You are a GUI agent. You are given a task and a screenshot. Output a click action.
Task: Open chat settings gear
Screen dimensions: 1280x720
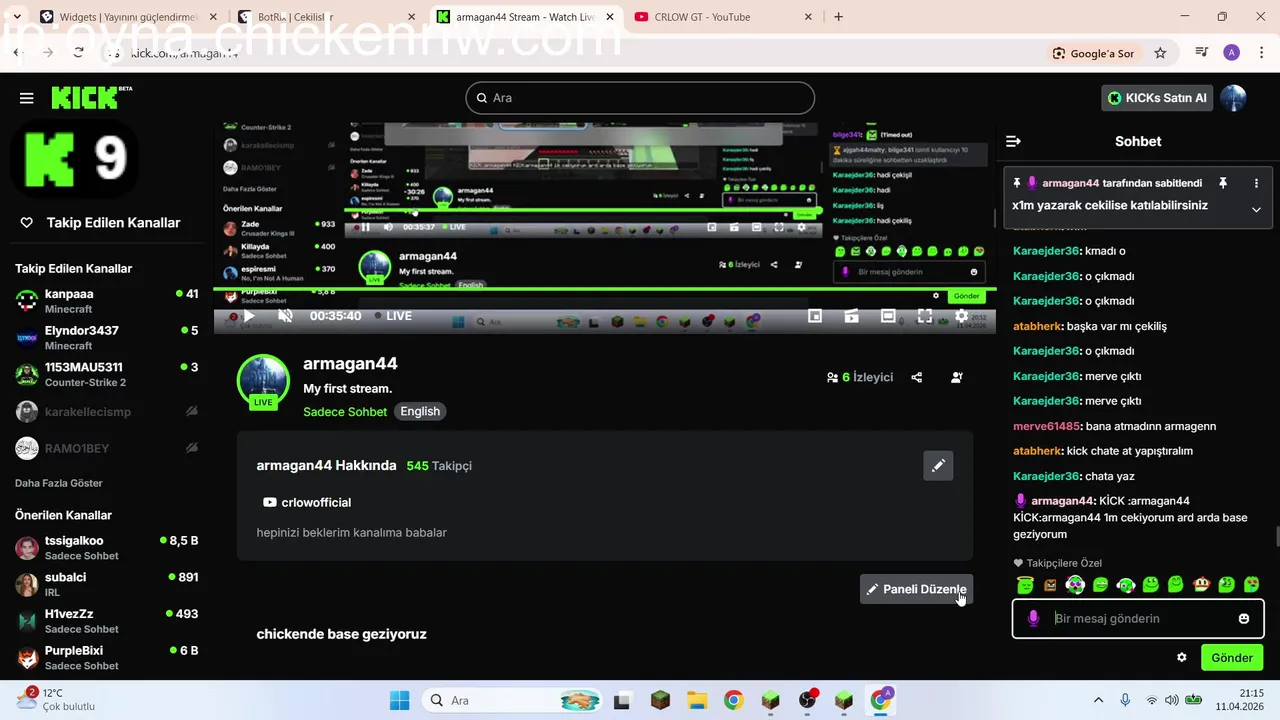point(1181,657)
